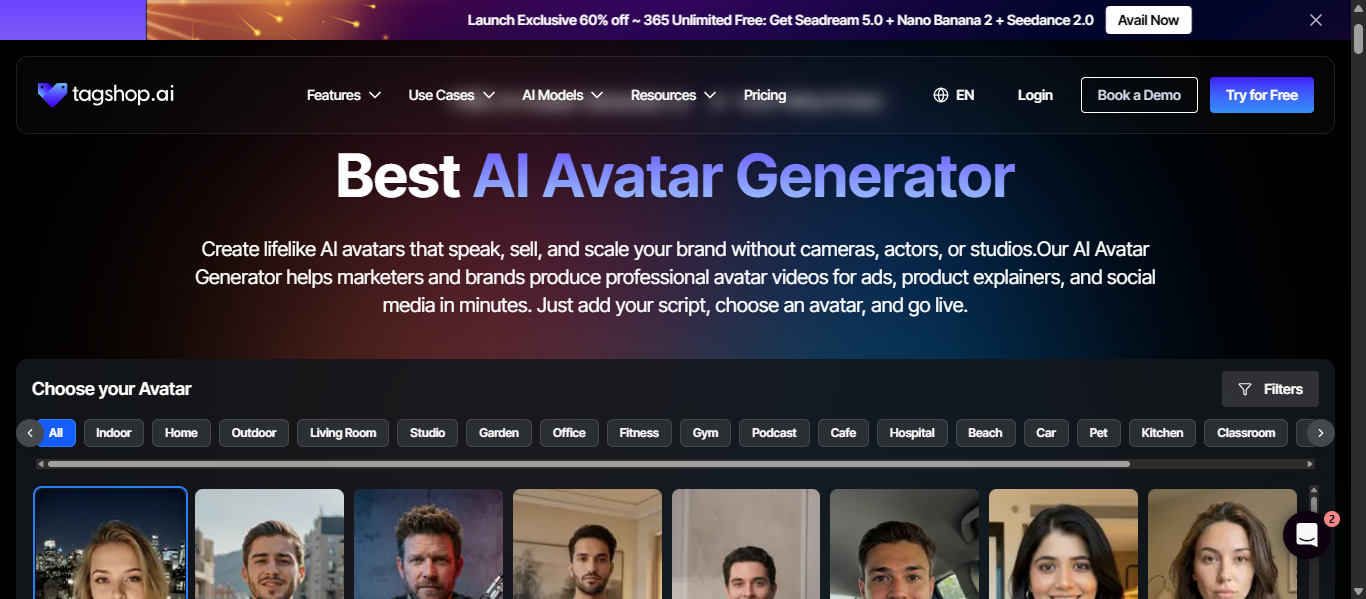
Task: Open Filters with the funnel icon
Action: (x=1270, y=389)
